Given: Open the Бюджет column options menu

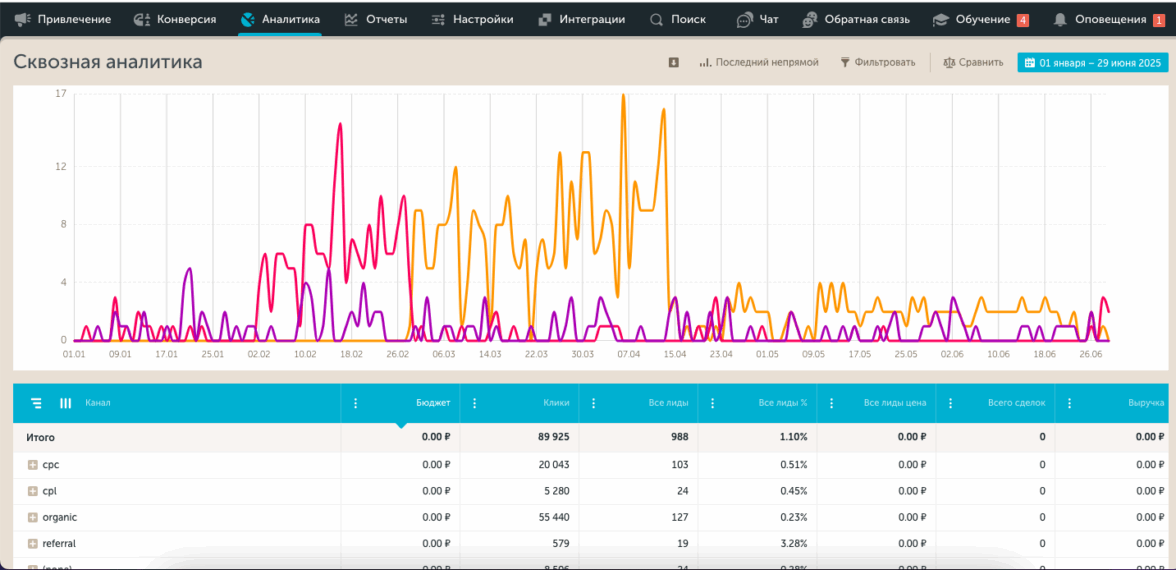Looking at the screenshot, I should pos(355,403).
